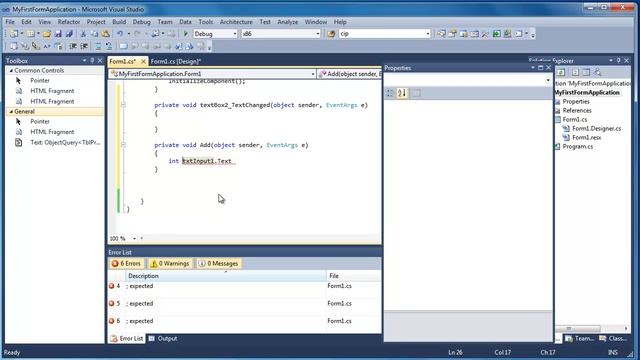Switch to the Output tab
Image resolution: width=640 pixels, height=360 pixels.
pos(163,338)
